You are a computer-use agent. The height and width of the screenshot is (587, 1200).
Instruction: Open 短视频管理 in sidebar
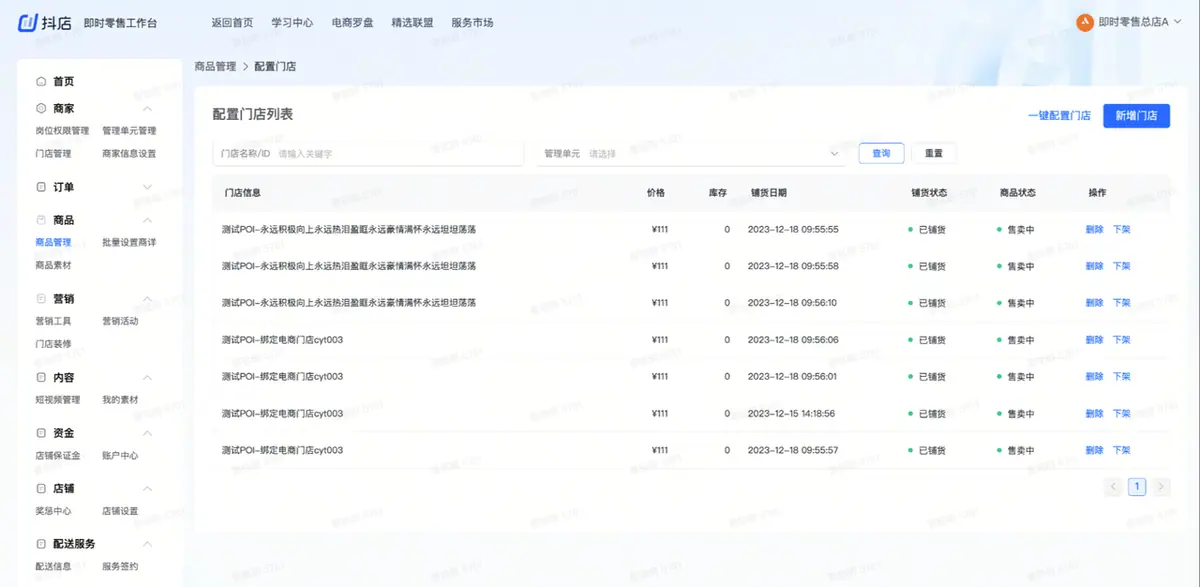click(57, 400)
